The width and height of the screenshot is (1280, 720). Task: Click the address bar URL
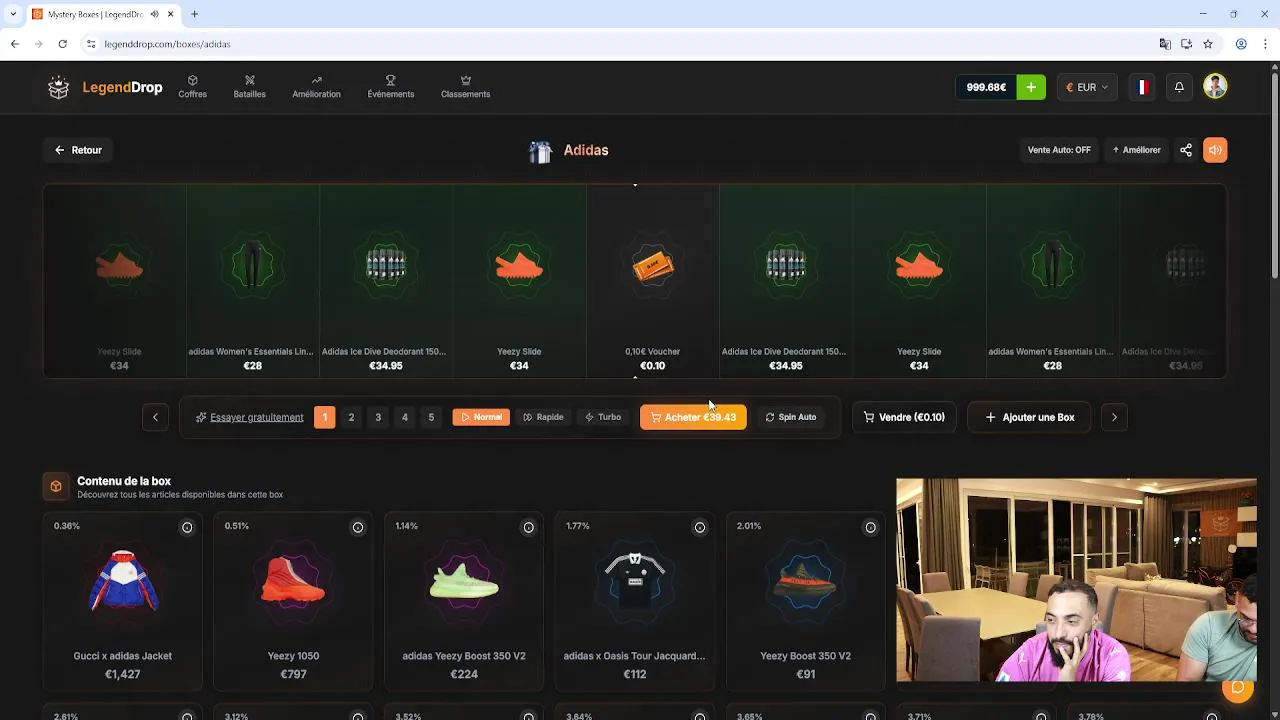tap(167, 44)
